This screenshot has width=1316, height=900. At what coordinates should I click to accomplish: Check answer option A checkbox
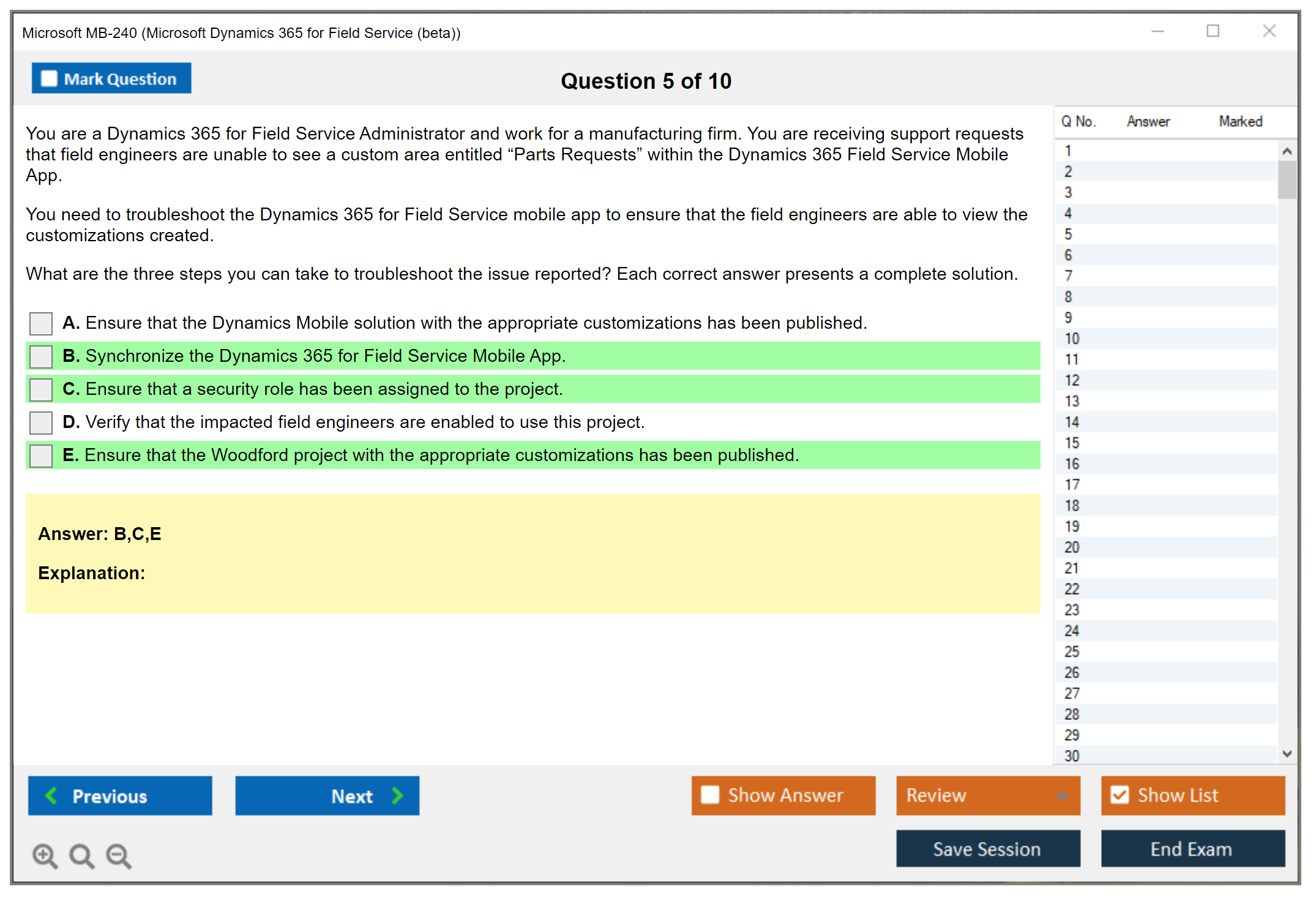click(41, 323)
